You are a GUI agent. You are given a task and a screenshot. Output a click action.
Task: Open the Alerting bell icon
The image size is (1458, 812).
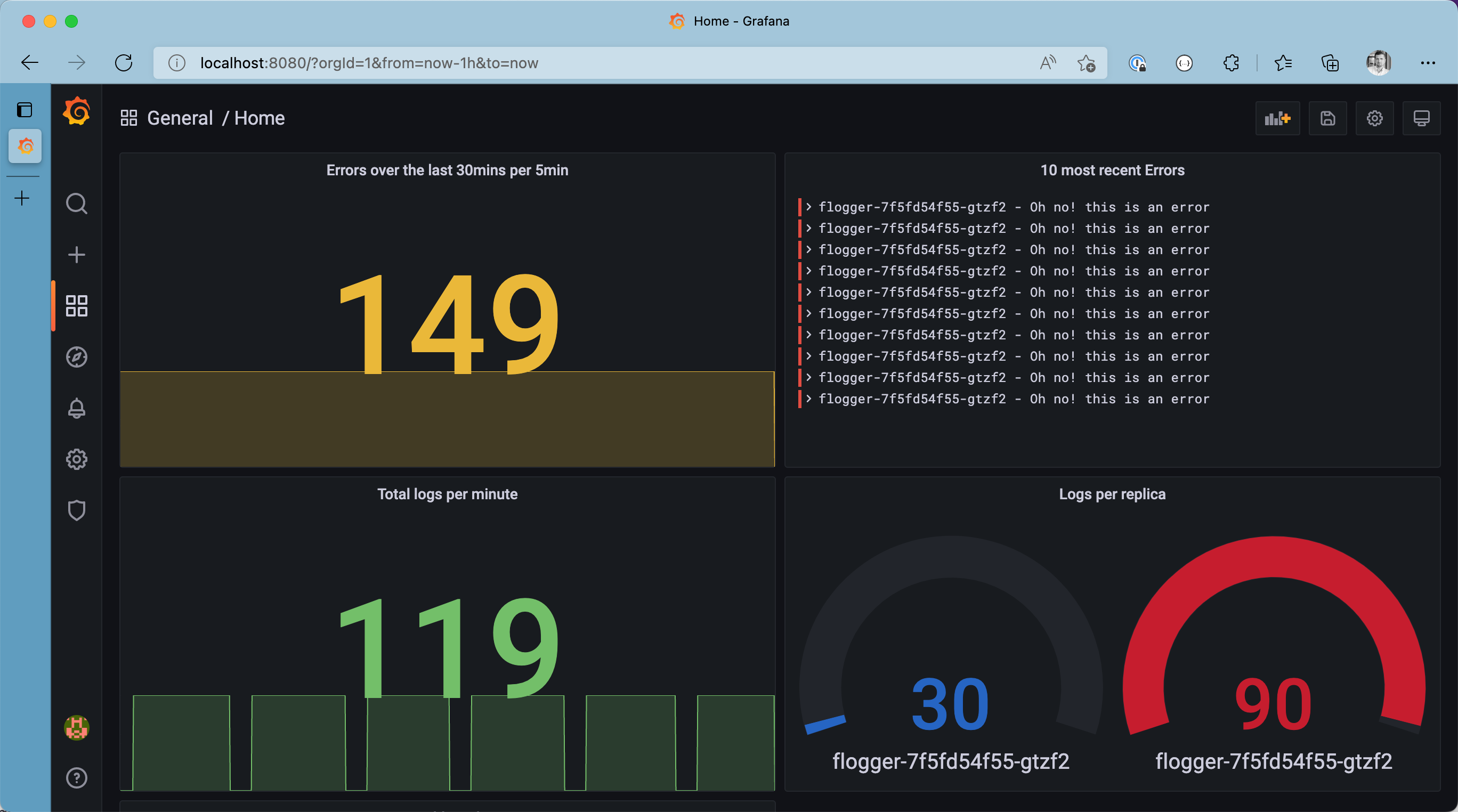[x=76, y=408]
